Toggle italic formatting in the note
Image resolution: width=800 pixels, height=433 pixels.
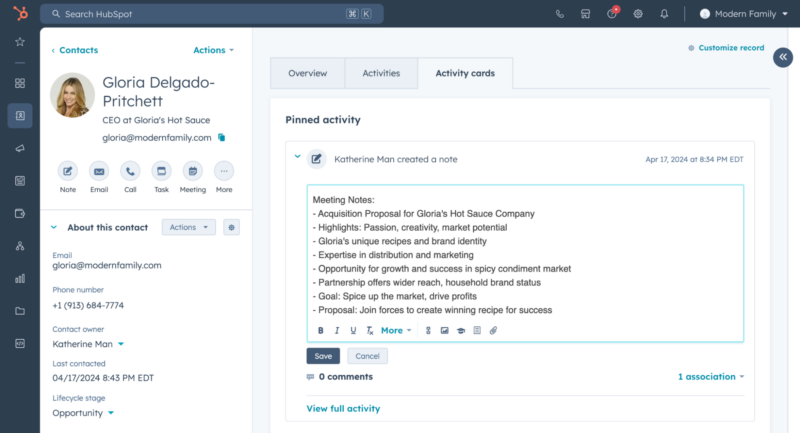[x=337, y=330]
